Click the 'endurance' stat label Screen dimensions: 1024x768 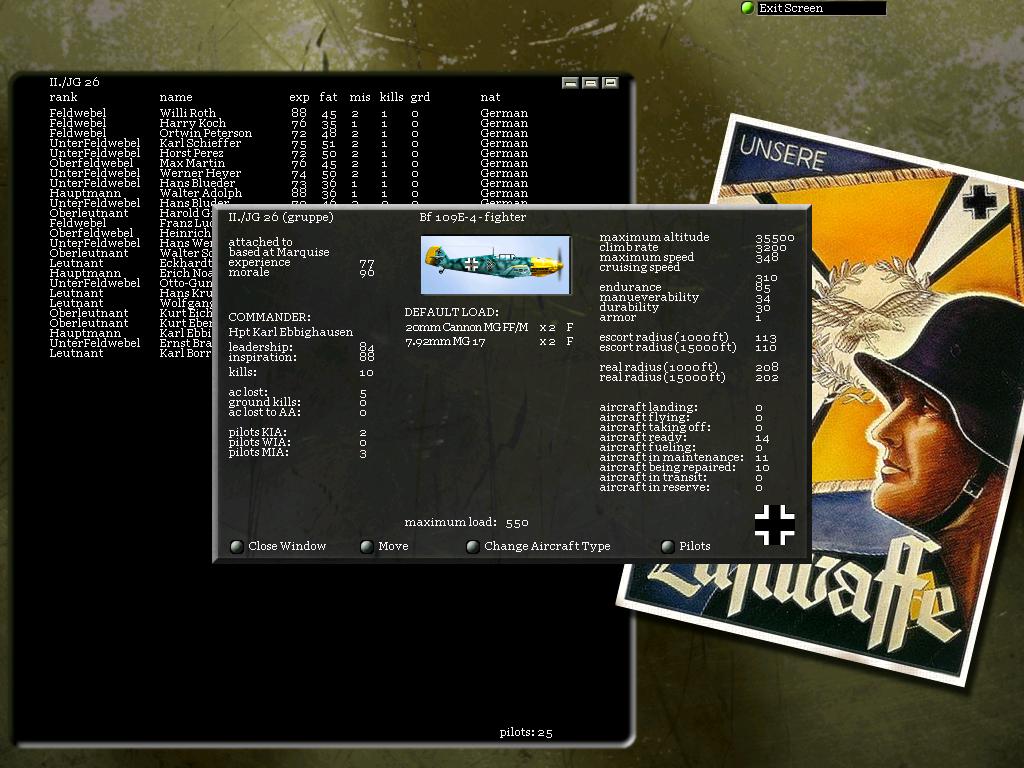[630, 287]
